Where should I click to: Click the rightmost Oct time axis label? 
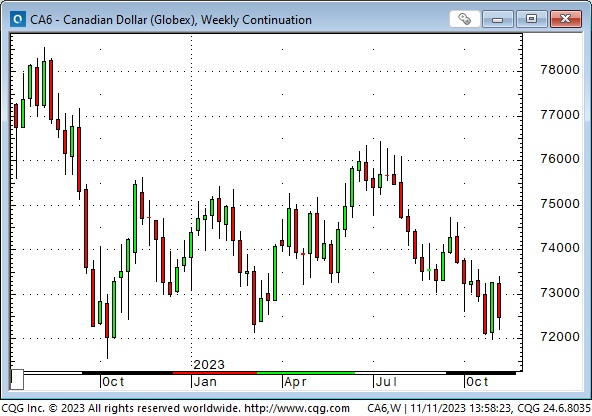tap(477, 382)
